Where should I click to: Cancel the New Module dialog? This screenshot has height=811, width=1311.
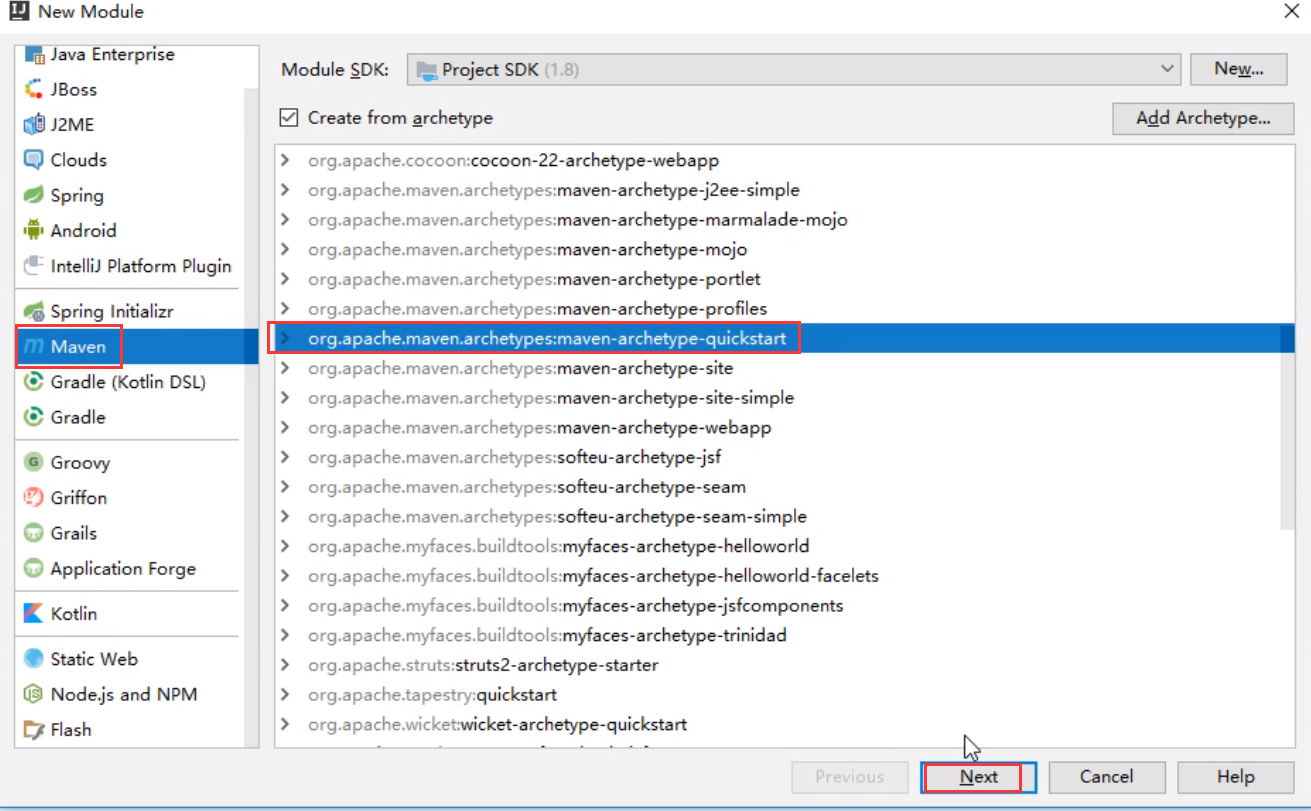[x=1106, y=777]
